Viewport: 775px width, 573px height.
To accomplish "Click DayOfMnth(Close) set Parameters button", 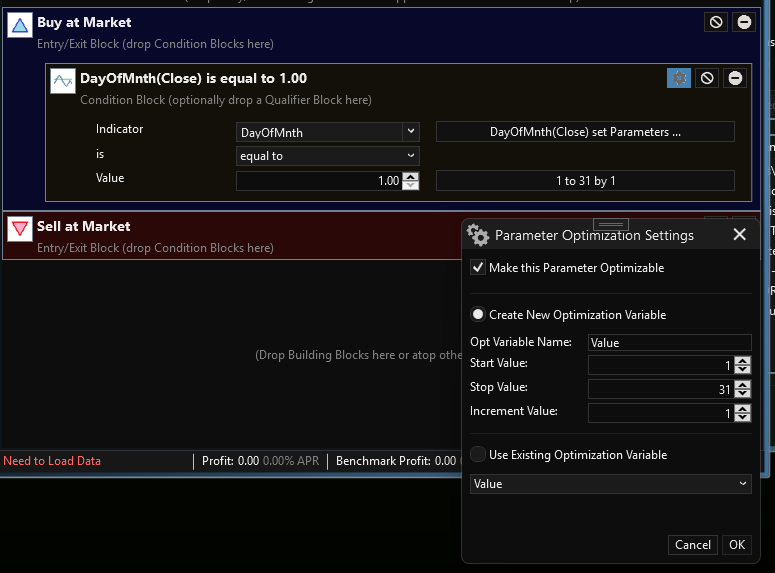I will coord(585,132).
